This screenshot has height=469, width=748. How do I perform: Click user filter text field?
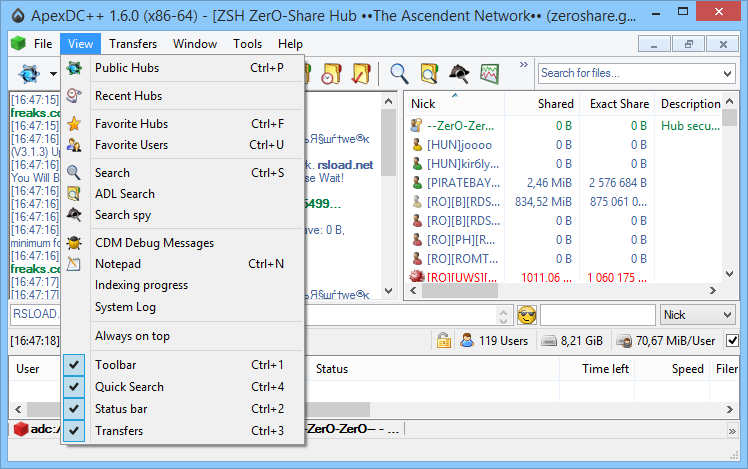598,315
